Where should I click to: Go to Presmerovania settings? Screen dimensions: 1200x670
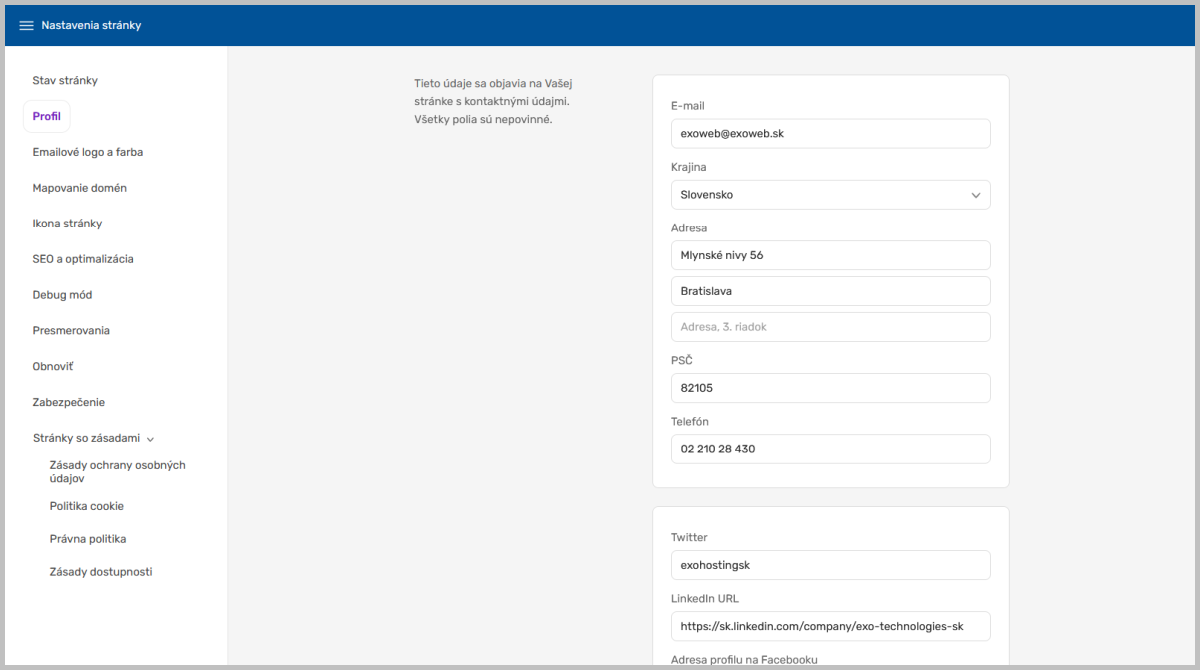(71, 330)
